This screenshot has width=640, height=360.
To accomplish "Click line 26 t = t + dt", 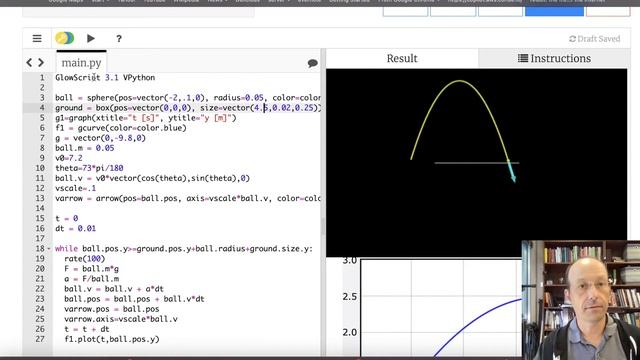I will pos(87,329).
